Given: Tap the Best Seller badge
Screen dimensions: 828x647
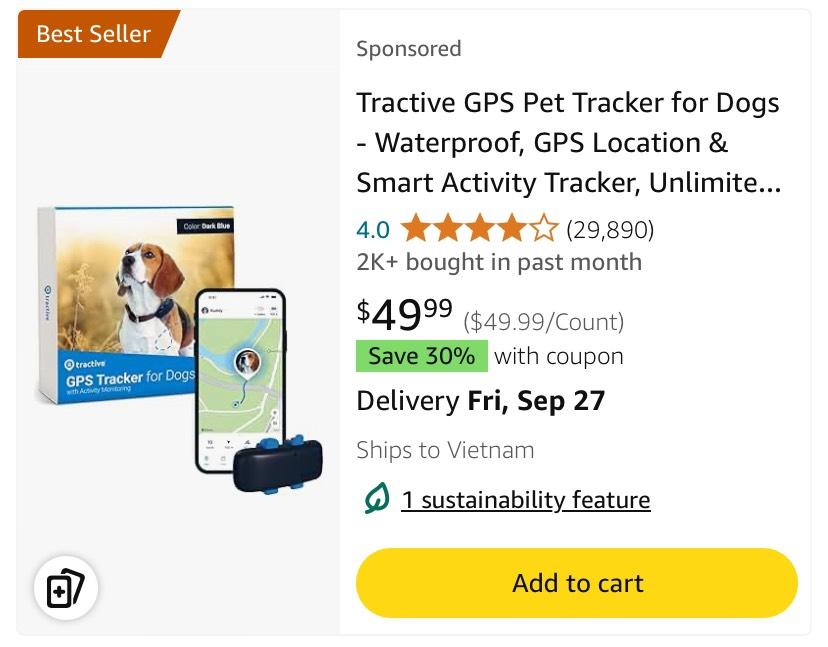Looking at the screenshot, I should 97,34.
